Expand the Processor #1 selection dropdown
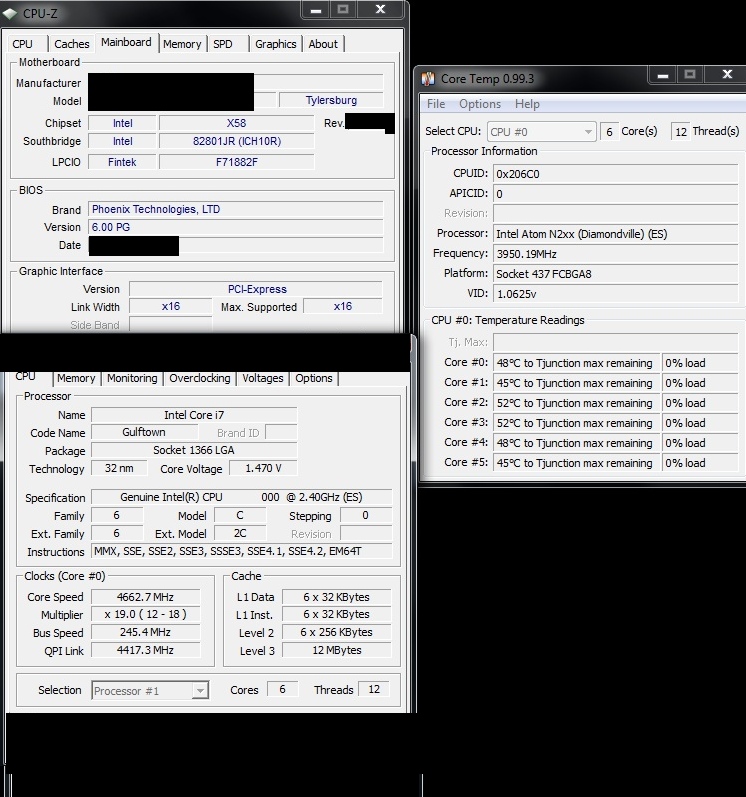746x797 pixels. tap(150, 691)
